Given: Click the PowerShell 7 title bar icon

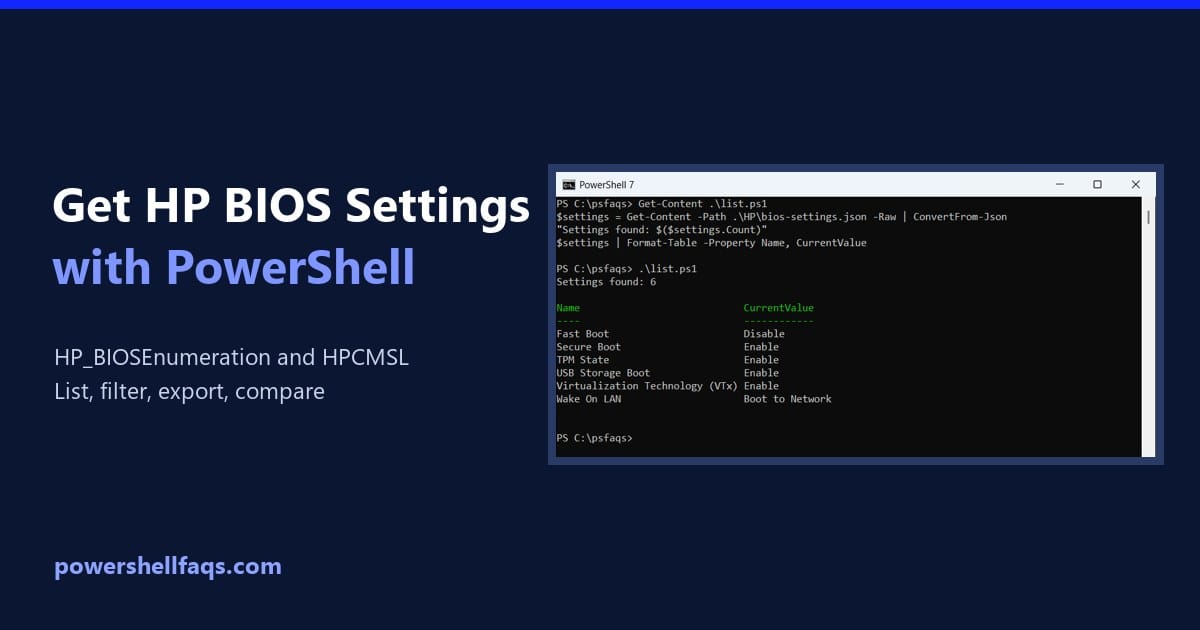Looking at the screenshot, I should pos(569,185).
